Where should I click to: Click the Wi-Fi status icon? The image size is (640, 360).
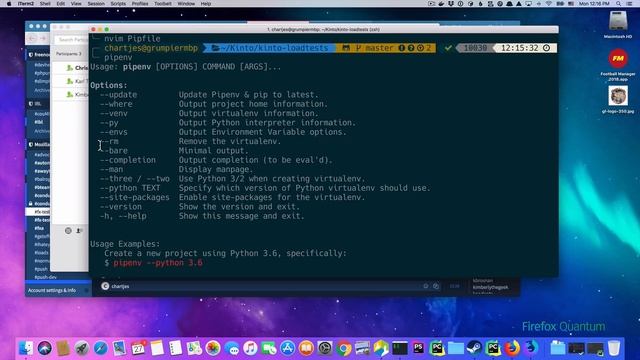pyautogui.click(x=549, y=4)
